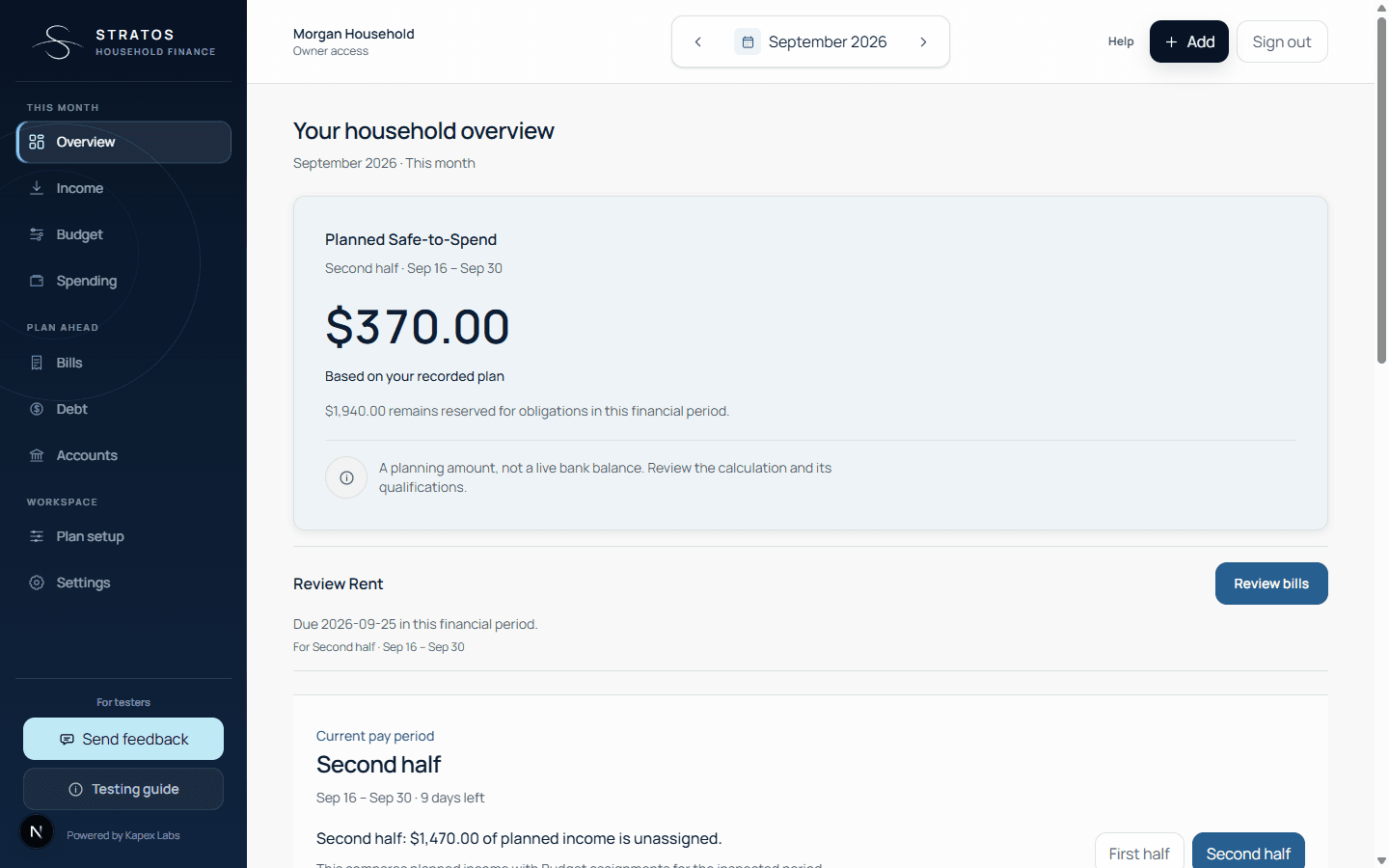The height and width of the screenshot is (868, 1389).
Task: Click the Help link
Action: (1121, 41)
